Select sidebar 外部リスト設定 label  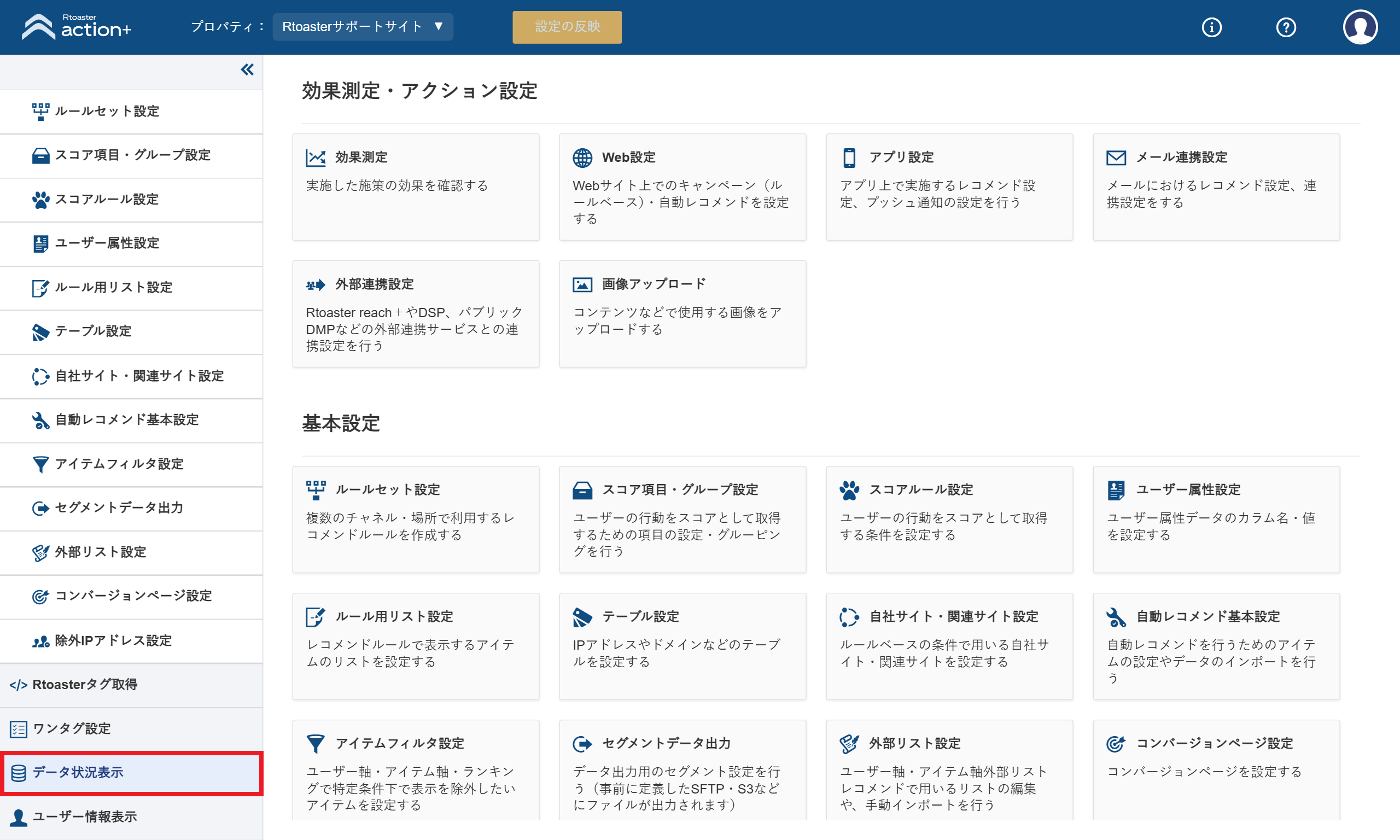point(100,552)
